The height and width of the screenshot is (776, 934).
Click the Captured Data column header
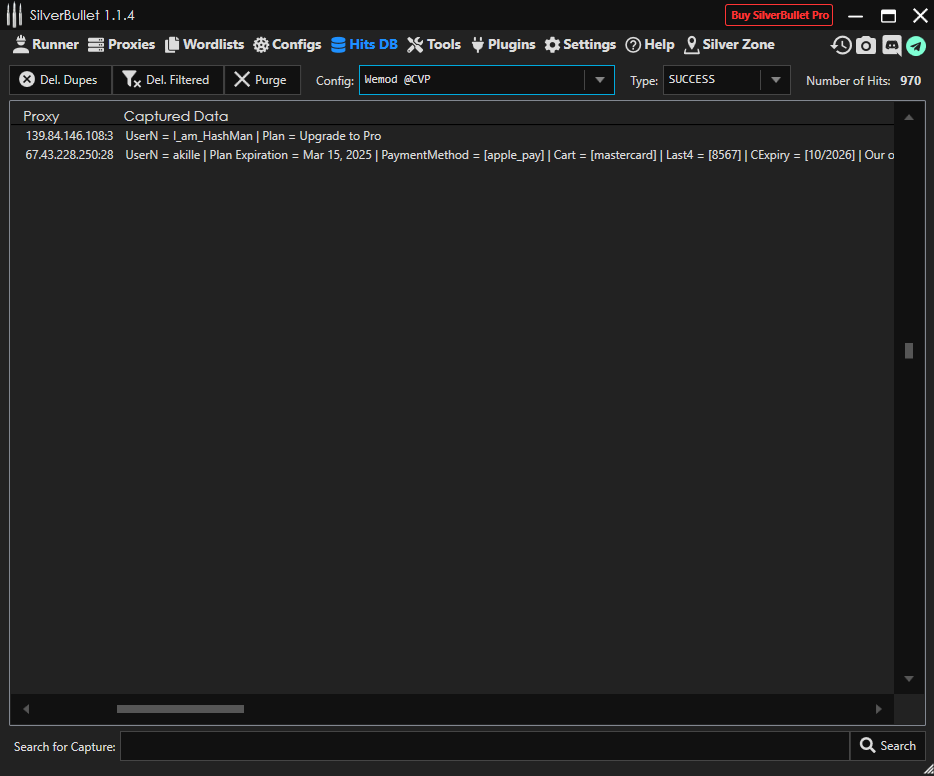tap(176, 116)
